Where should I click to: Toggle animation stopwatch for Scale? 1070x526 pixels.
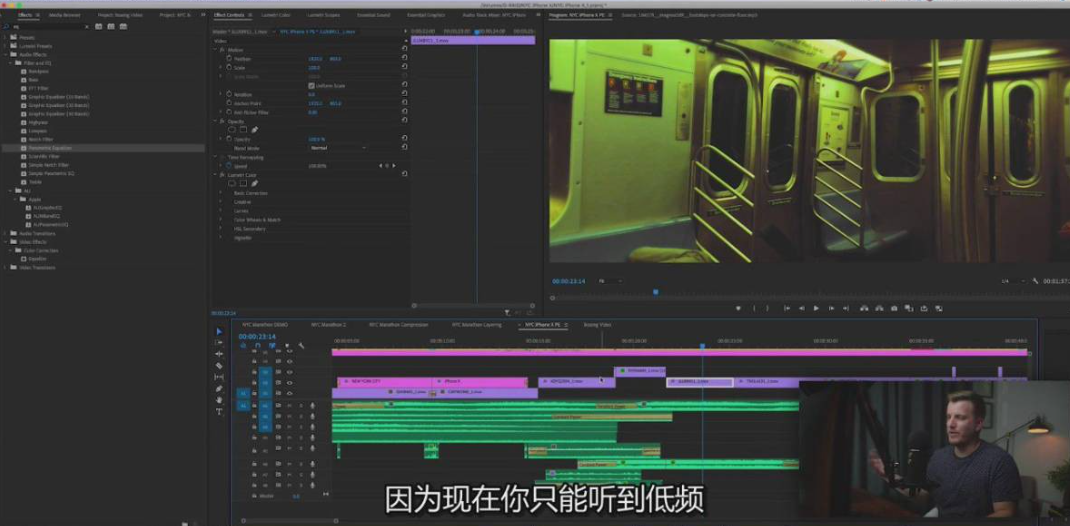tap(228, 68)
